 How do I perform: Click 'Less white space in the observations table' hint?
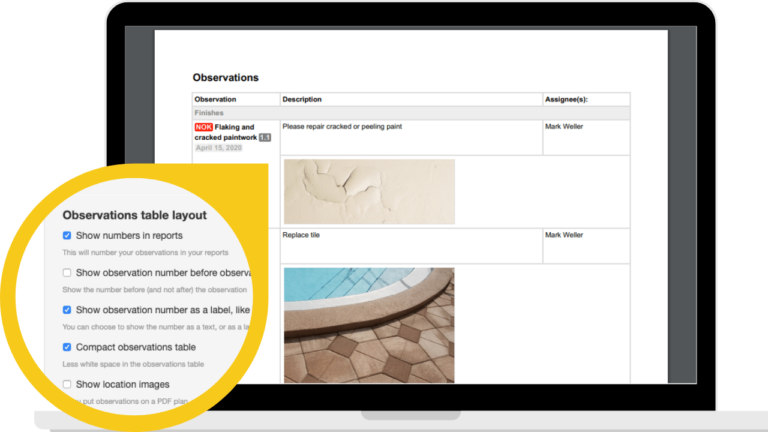pyautogui.click(x=133, y=364)
